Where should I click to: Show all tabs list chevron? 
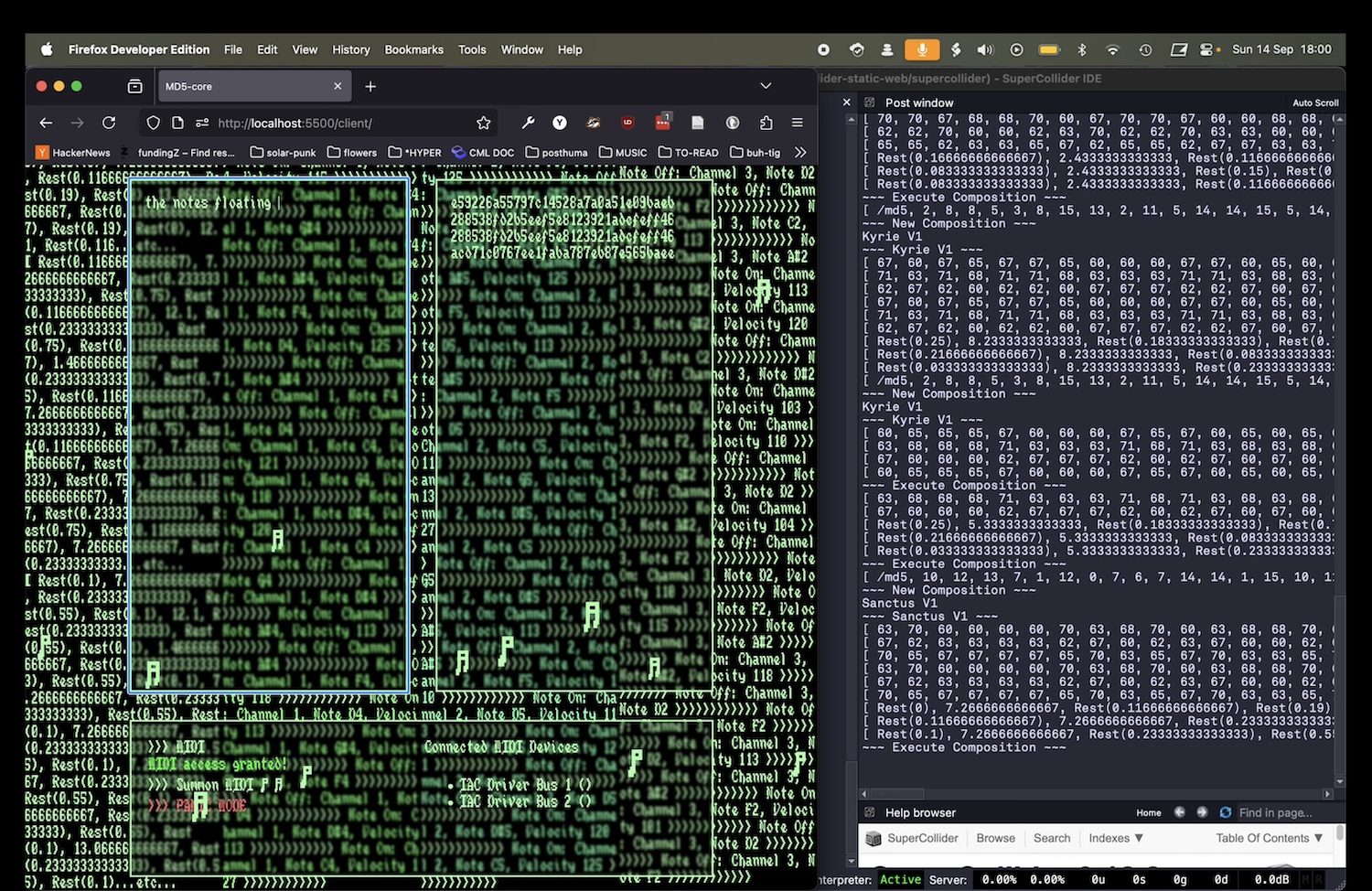766,86
